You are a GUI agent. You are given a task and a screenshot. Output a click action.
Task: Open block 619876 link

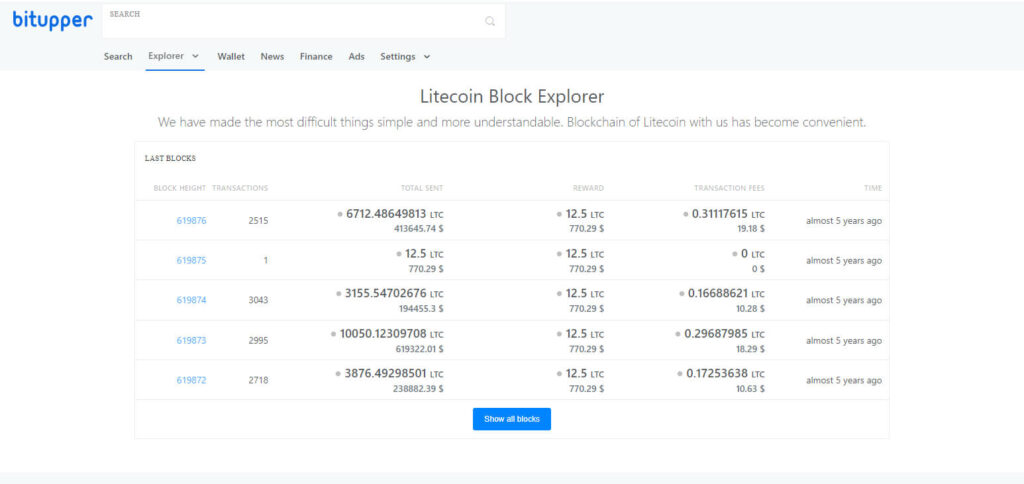(191, 221)
